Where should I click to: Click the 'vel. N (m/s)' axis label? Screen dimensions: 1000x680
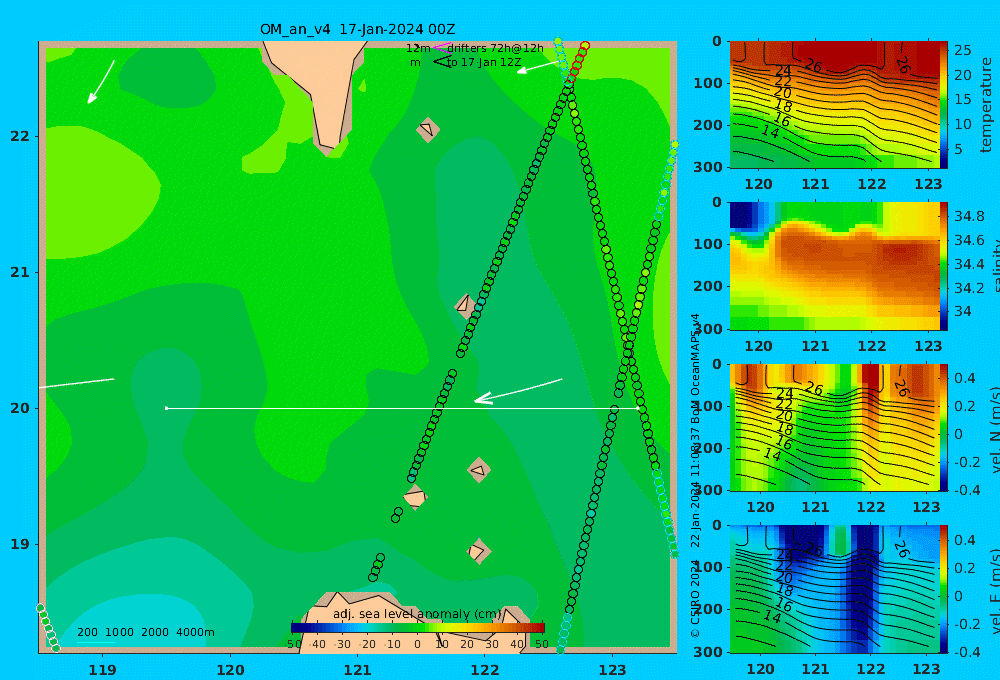tap(994, 429)
